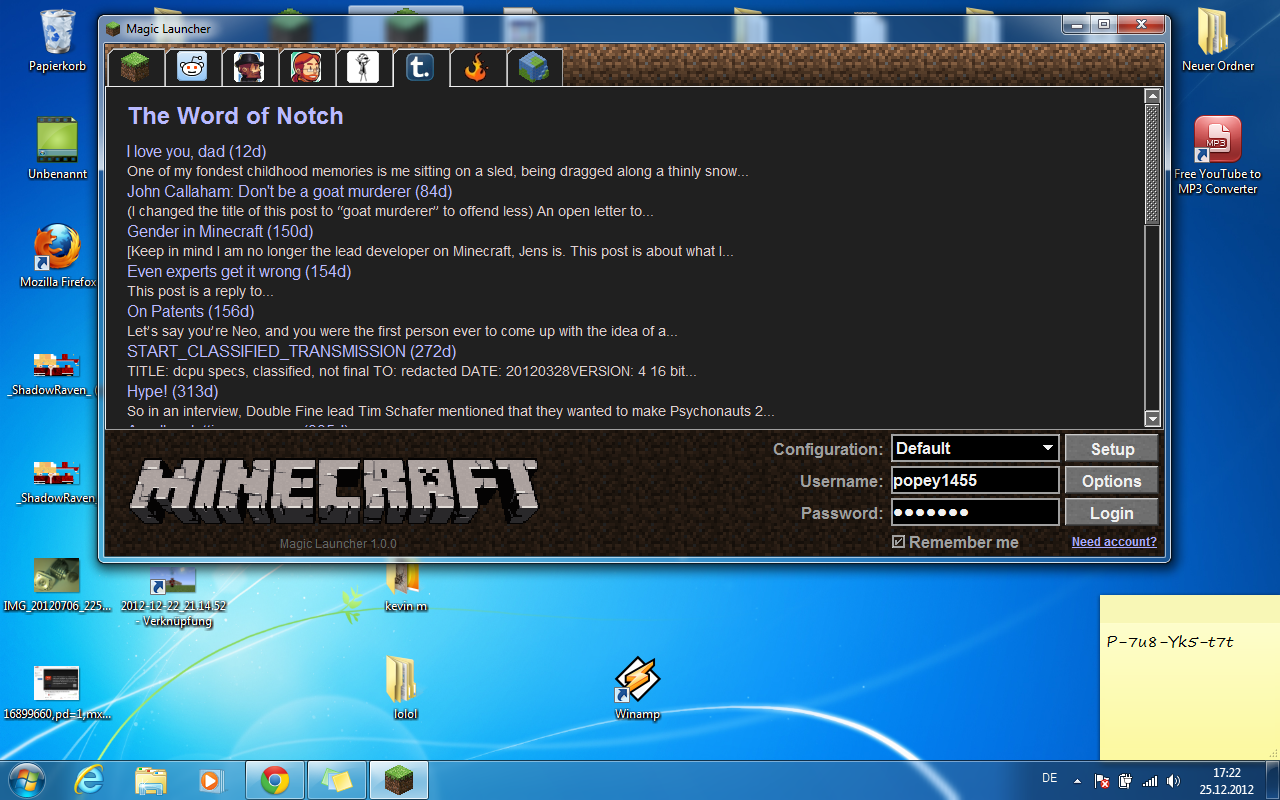Click the news scrollbar down arrow
The image size is (1280, 800).
point(1152,419)
